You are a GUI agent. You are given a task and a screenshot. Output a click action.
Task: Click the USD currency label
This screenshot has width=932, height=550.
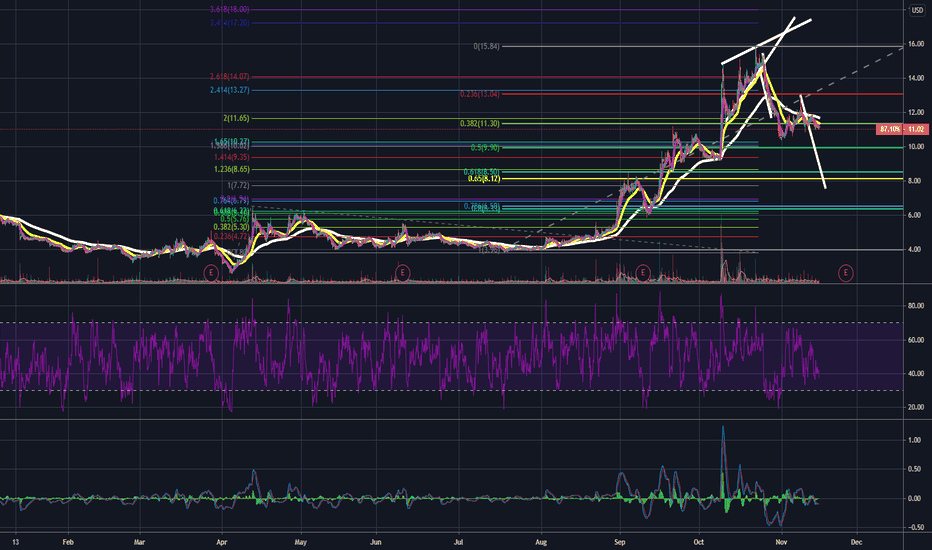(917, 10)
